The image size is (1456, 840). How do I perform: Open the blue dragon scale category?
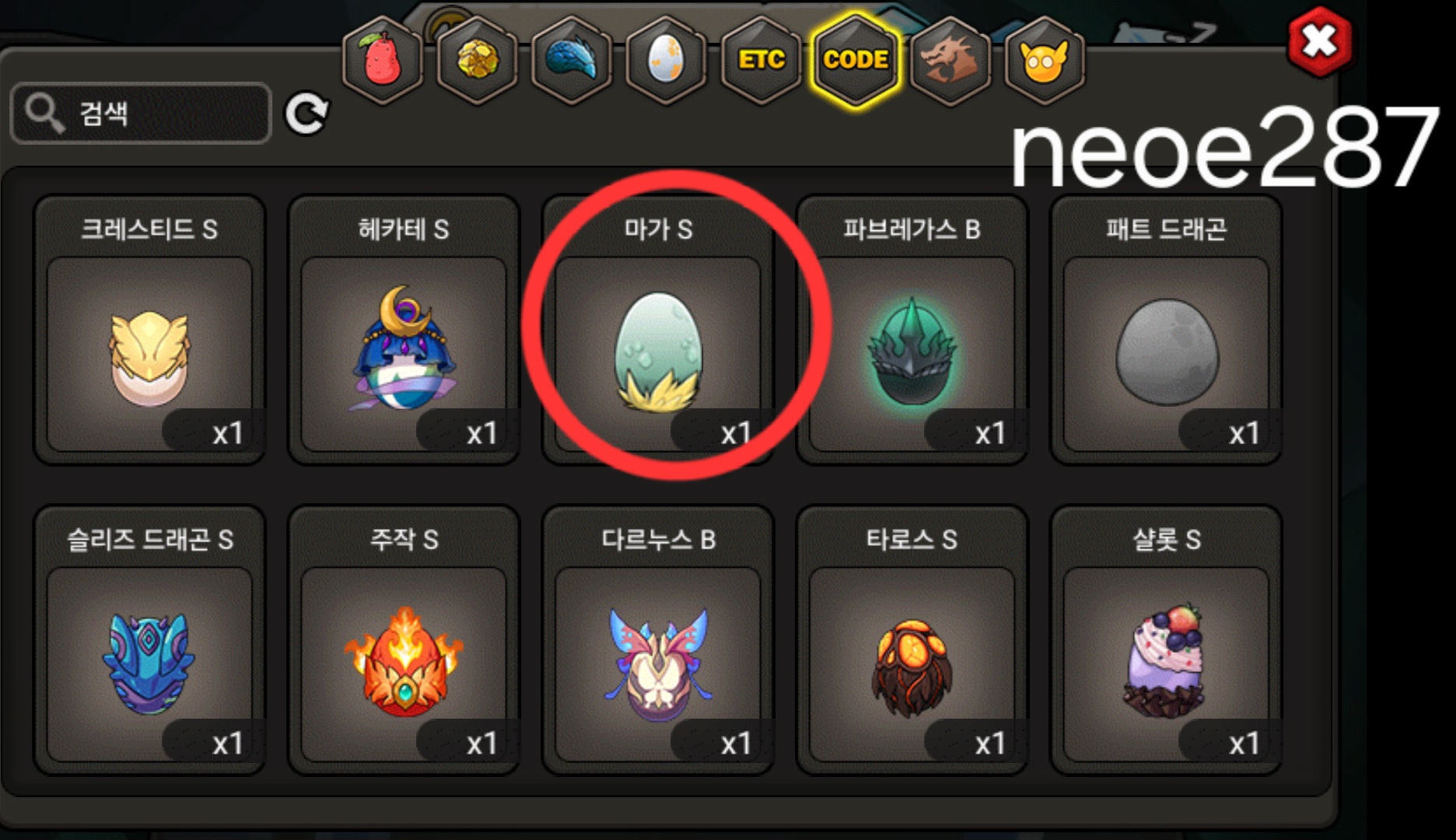(572, 60)
